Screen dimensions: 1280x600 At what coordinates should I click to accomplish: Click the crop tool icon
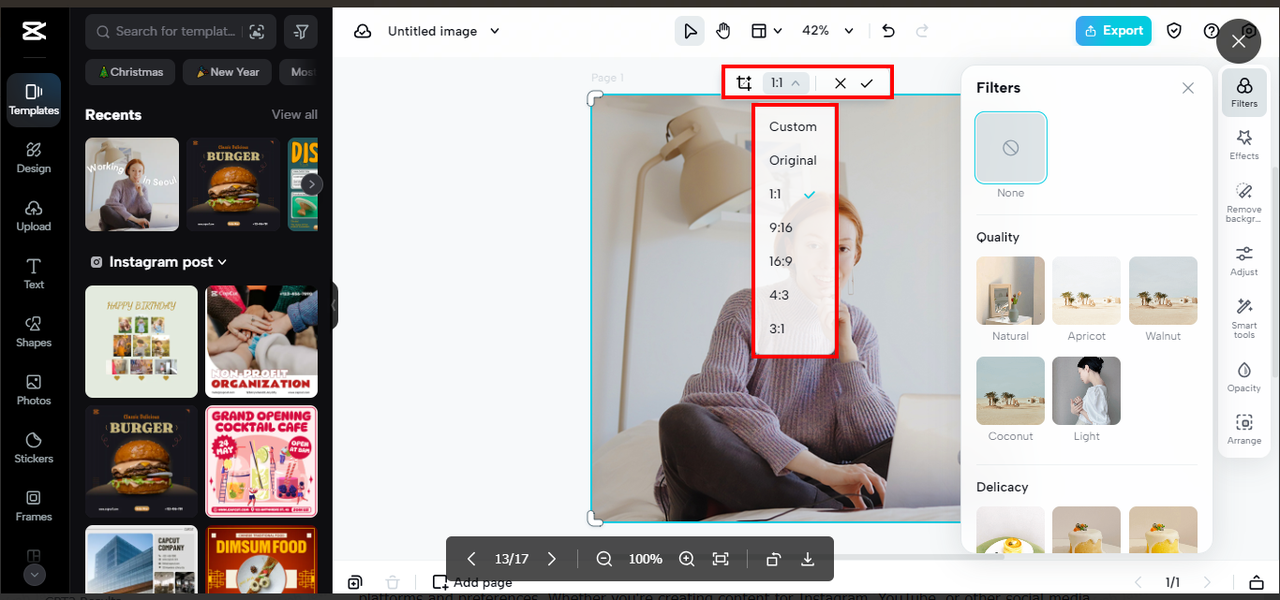744,83
